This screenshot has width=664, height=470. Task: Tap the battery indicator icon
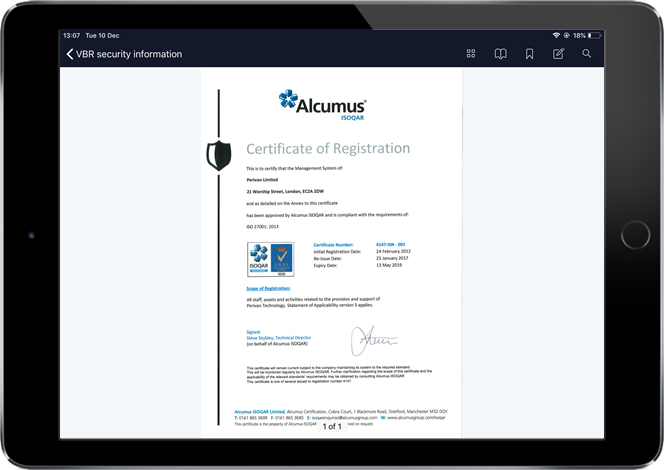595,35
